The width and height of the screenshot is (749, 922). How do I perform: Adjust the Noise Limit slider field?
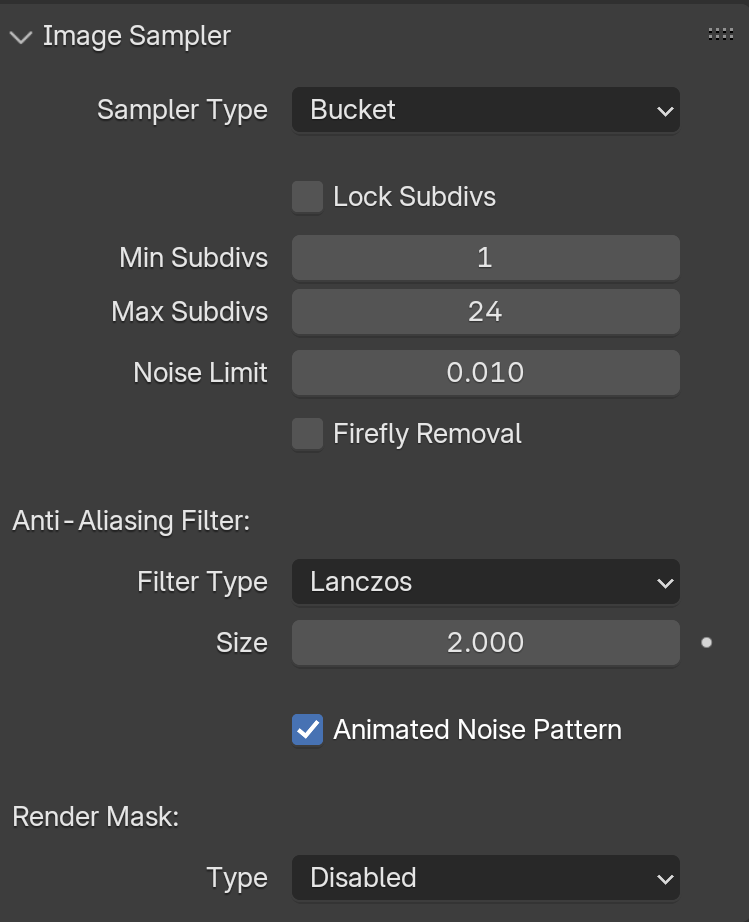(486, 373)
